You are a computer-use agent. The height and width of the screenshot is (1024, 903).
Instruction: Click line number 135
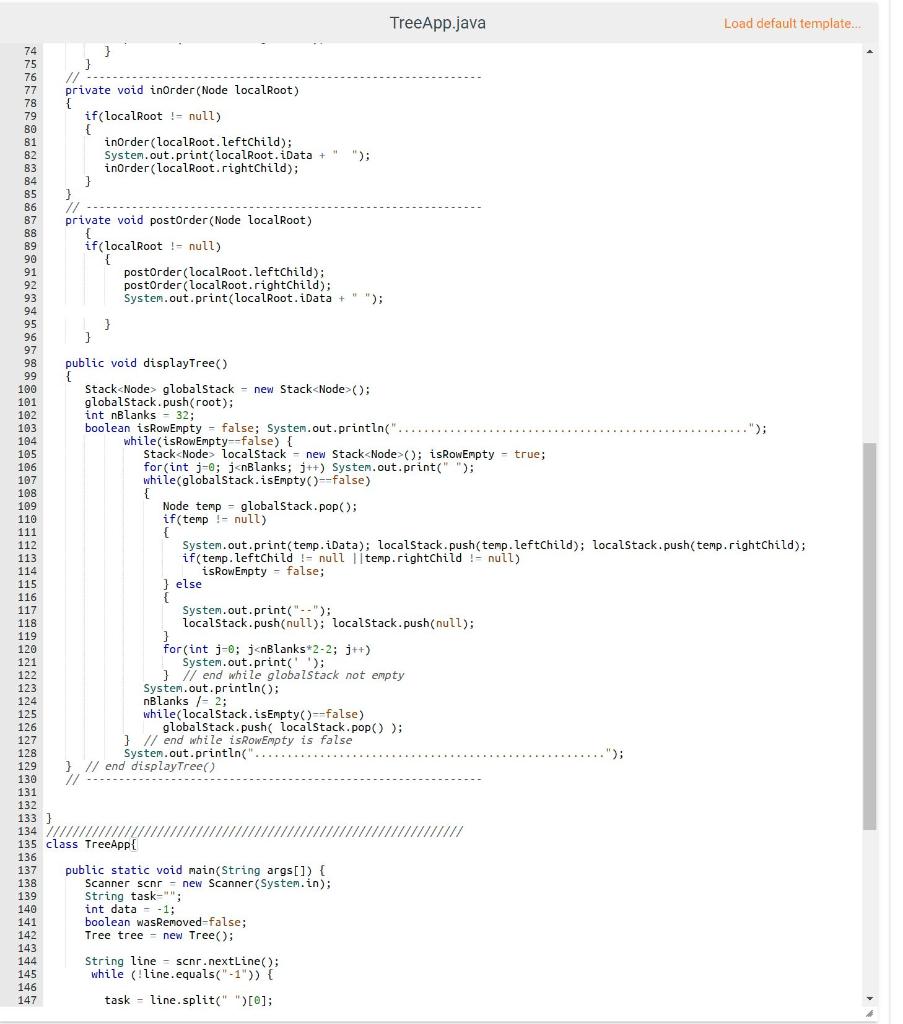[27, 844]
